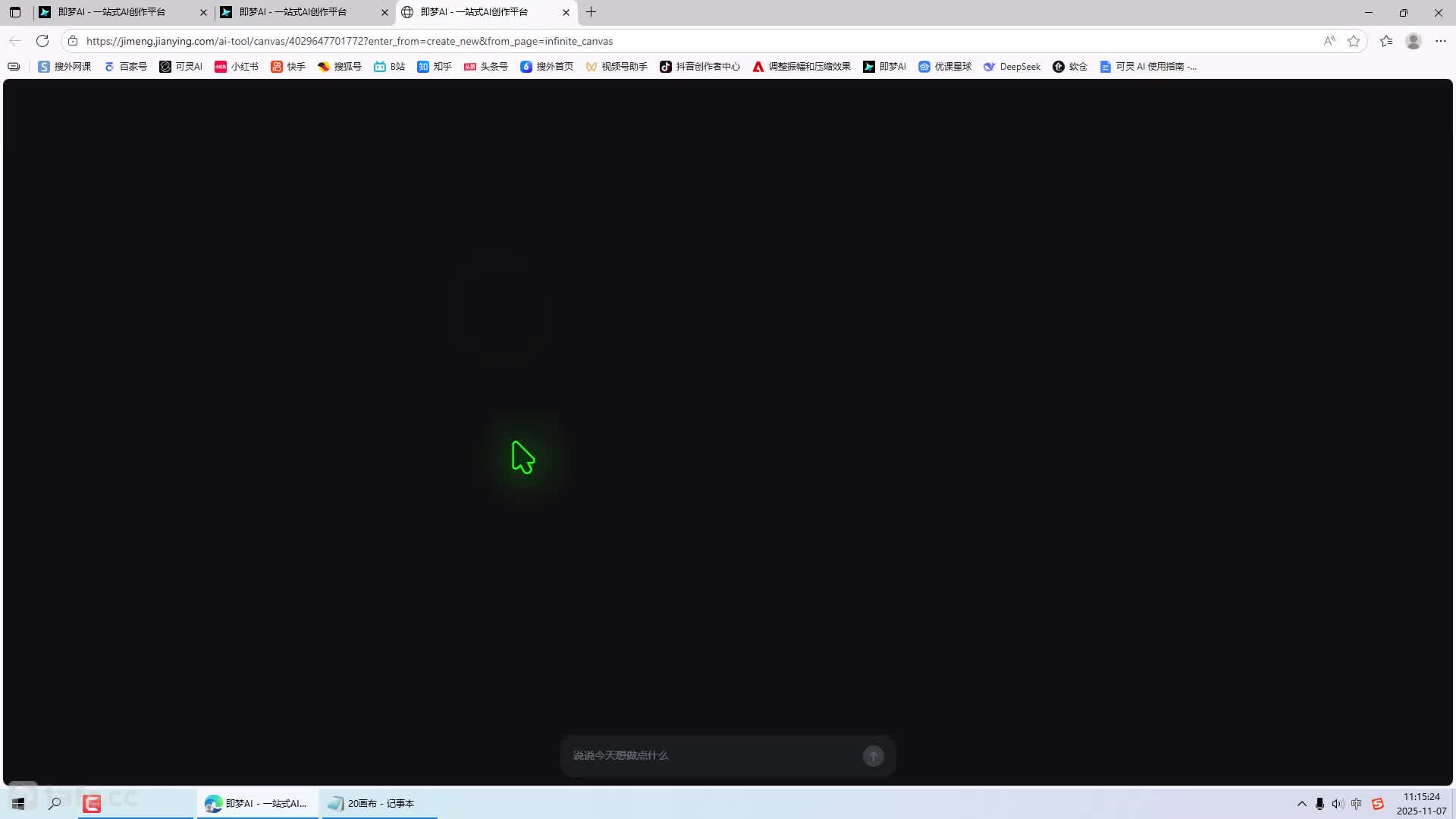Toggle the volume icon in system tray
The image size is (1456, 819).
coord(1337,804)
